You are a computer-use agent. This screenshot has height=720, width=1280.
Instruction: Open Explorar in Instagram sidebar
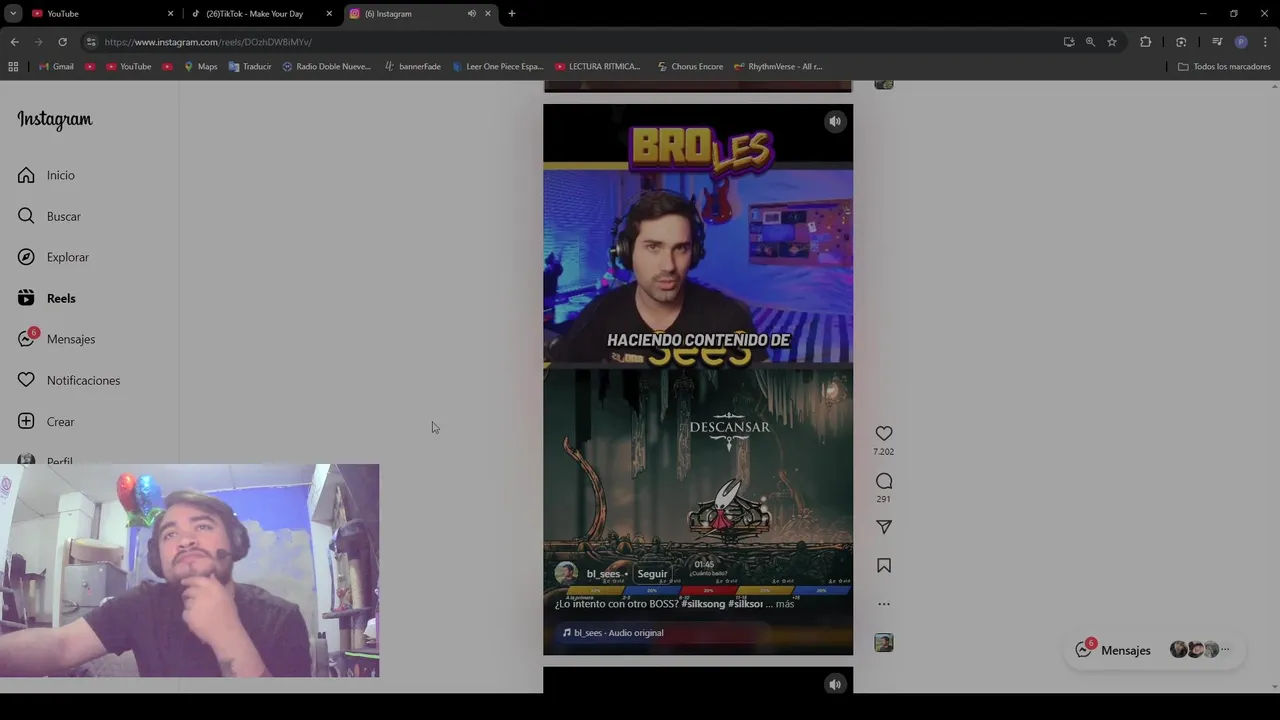tap(53, 257)
